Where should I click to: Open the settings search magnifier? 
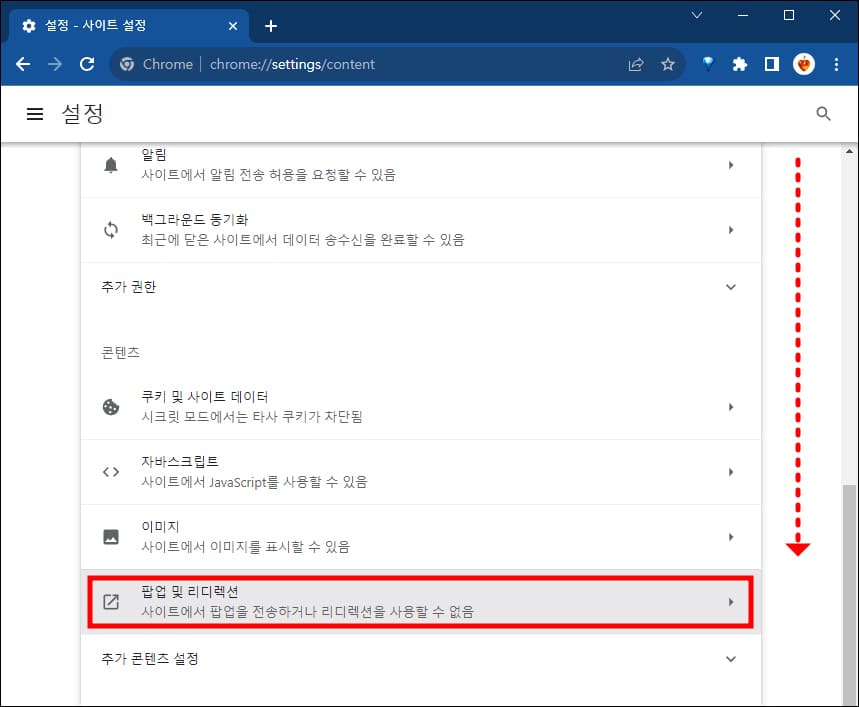[822, 113]
